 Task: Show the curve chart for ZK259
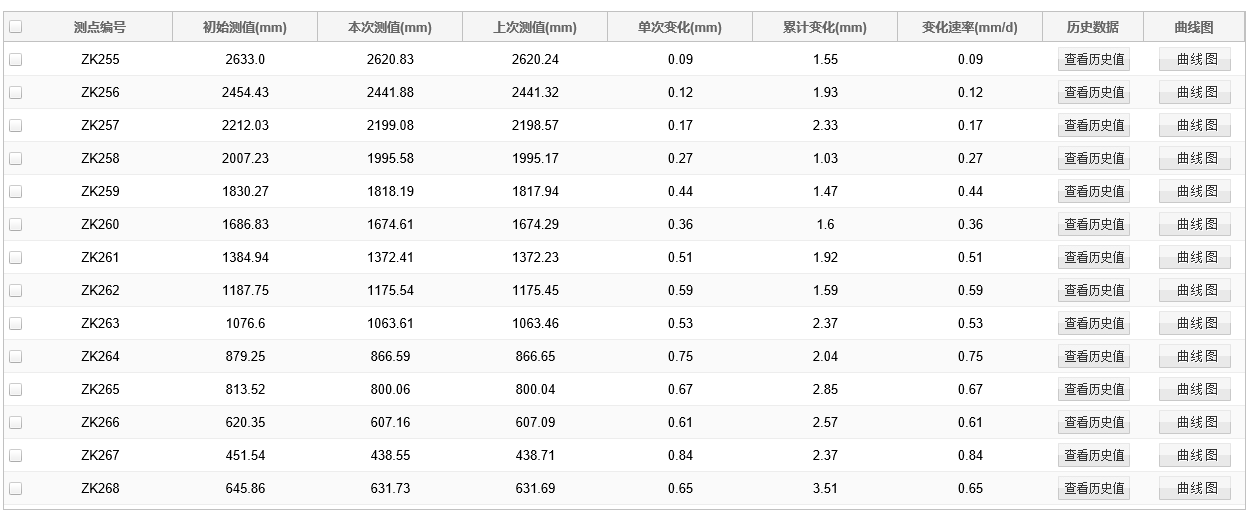[x=1195, y=192]
